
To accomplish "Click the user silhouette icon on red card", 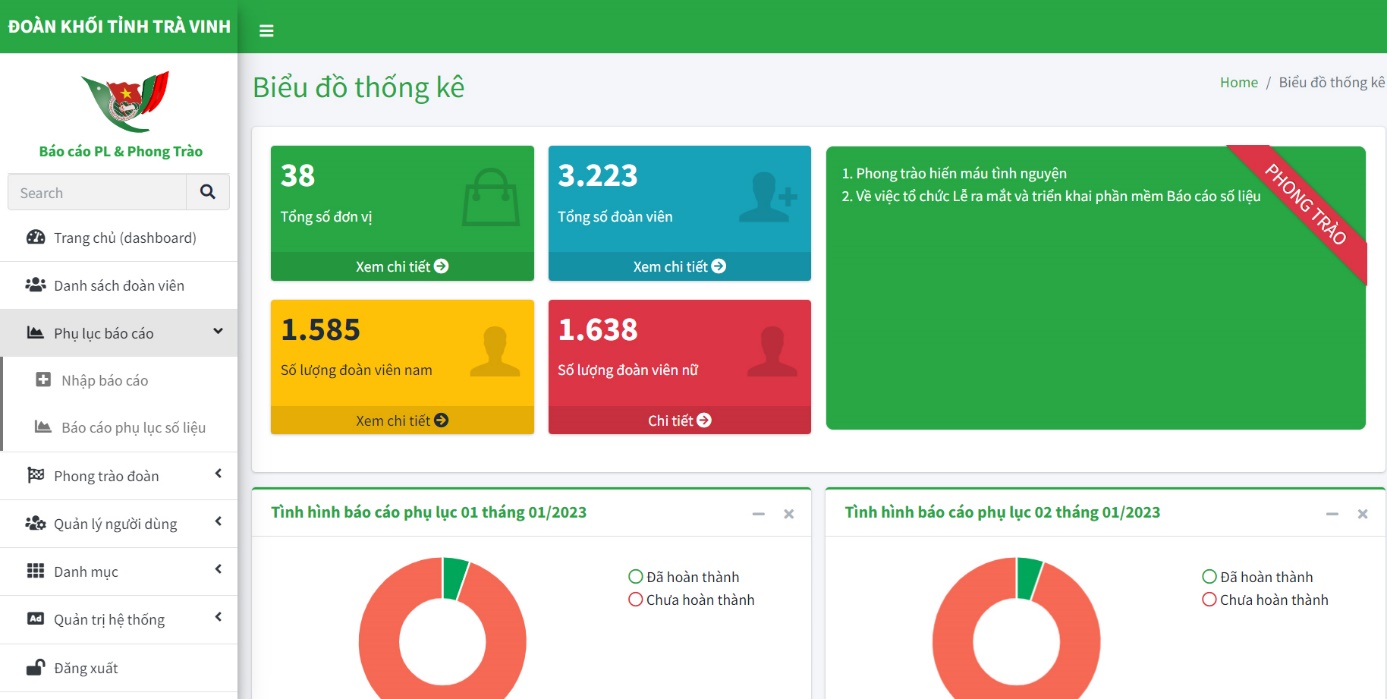I will click(x=771, y=351).
